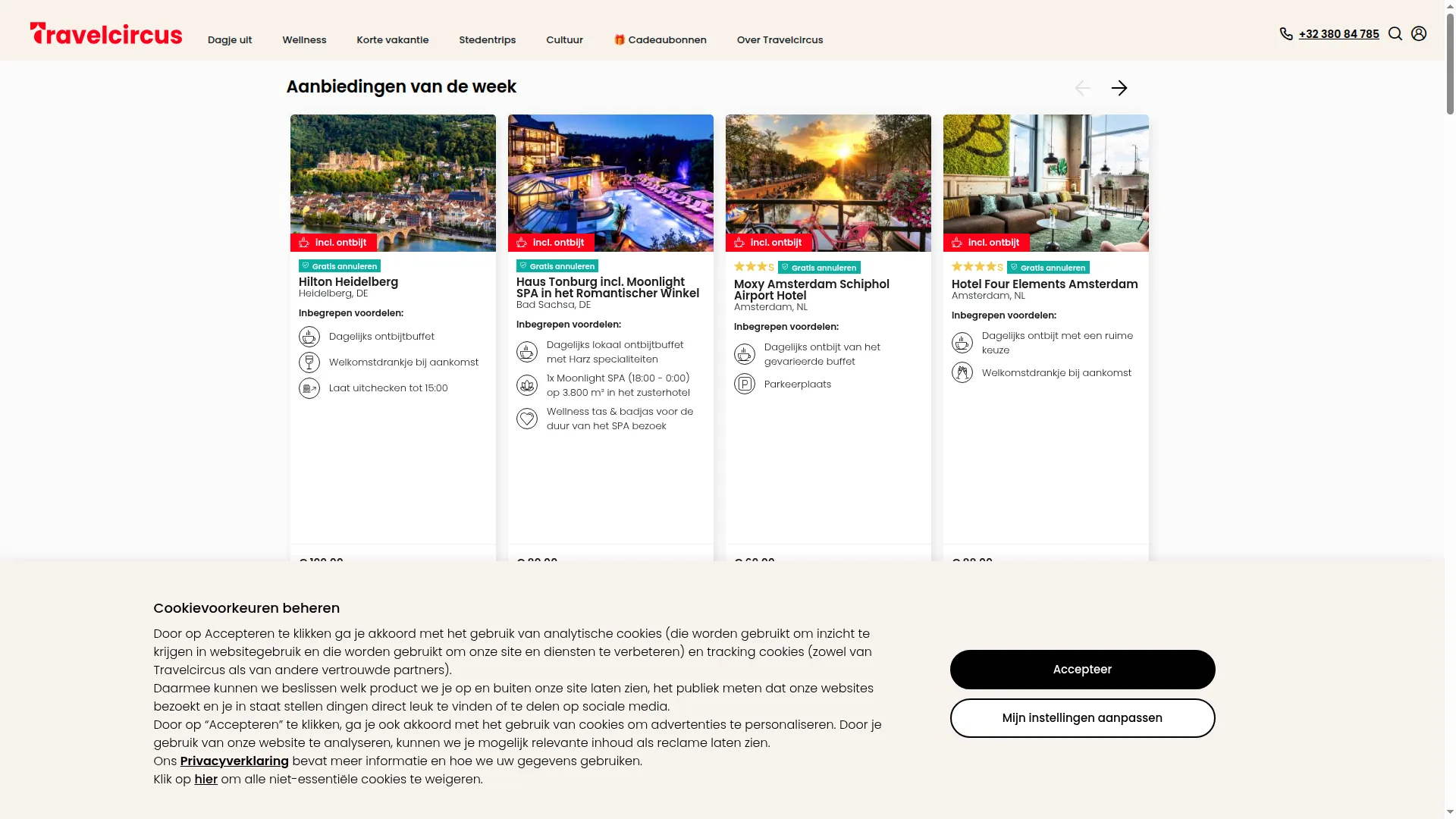Click Four Elements breakfast cup icon
The image size is (1456, 819).
(x=962, y=343)
